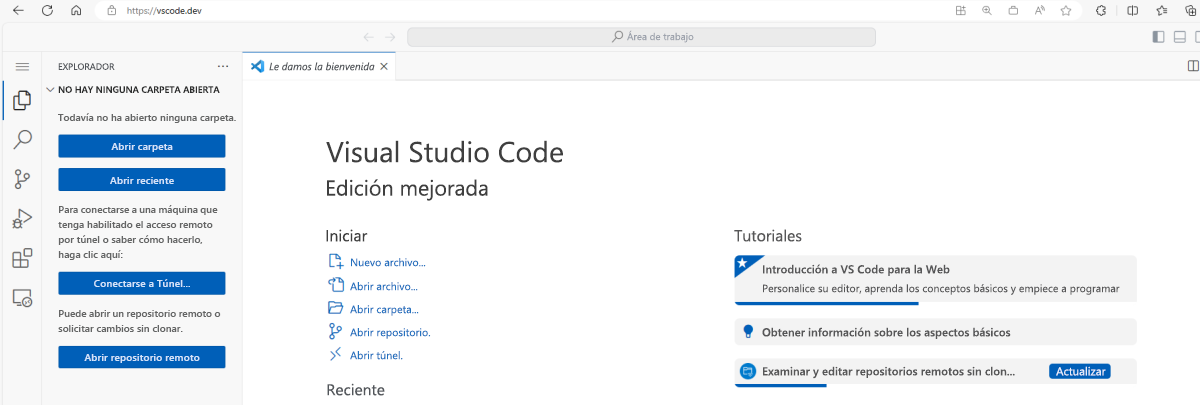This screenshot has height=405, width=1200.
Task: Collapse 'NO HAY NINGUNA CARPETA ABIERTA' section
Action: point(133,89)
